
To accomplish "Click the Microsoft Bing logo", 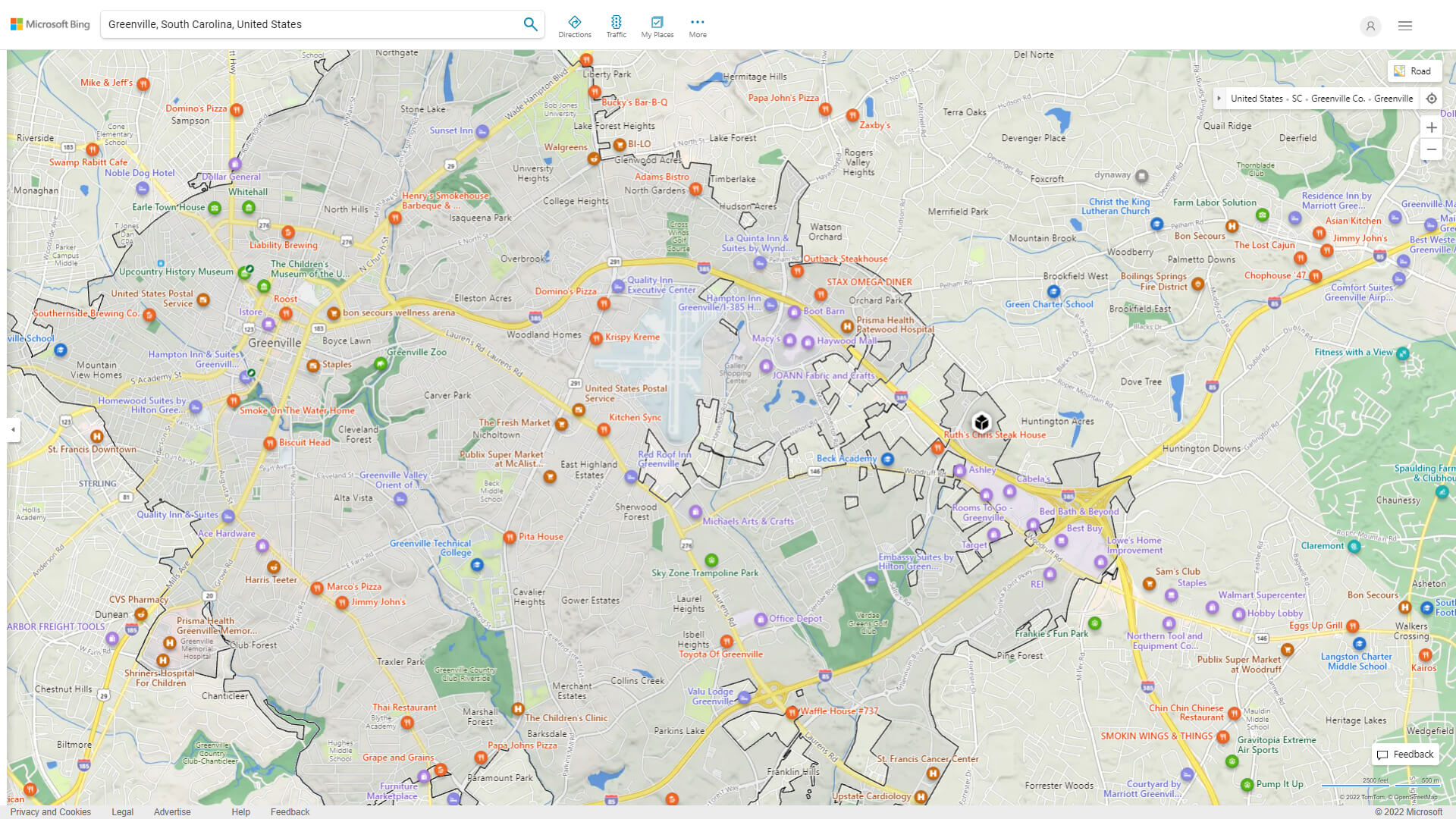I will [x=49, y=24].
